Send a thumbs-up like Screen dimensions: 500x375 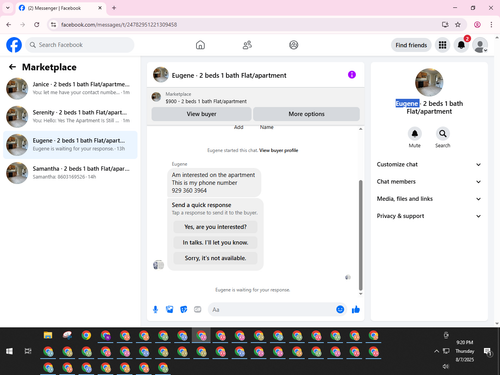pyautogui.click(x=356, y=310)
